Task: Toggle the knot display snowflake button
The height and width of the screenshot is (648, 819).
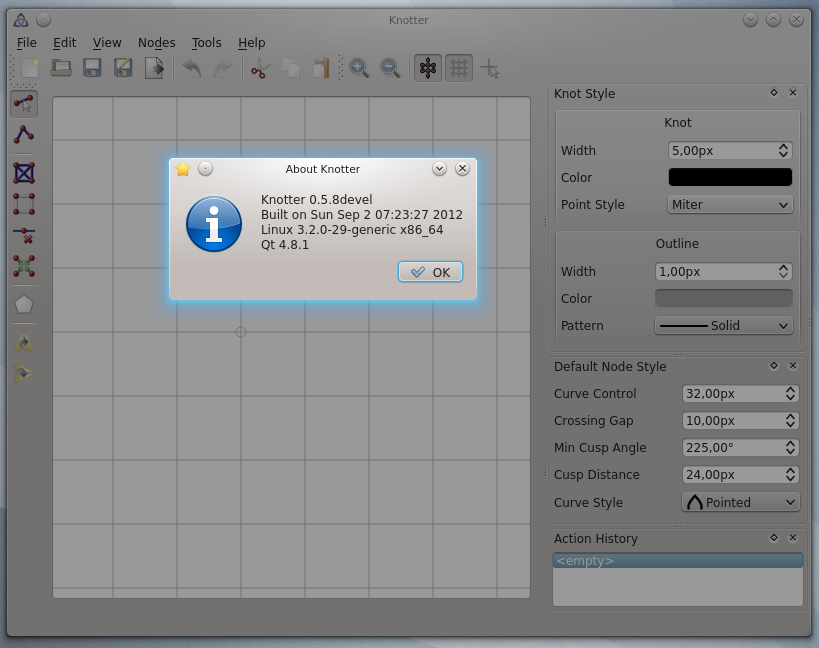Action: (x=428, y=68)
